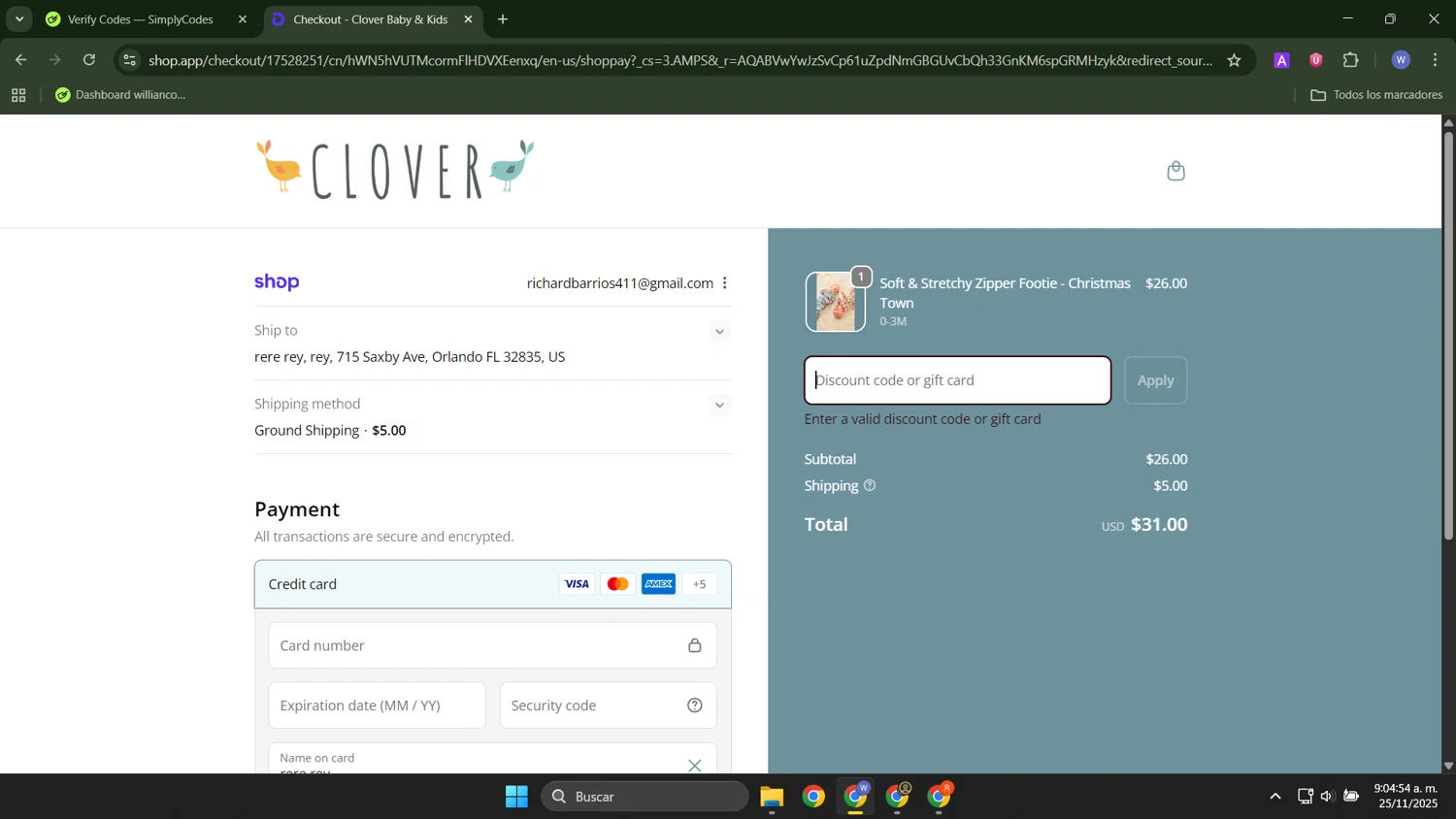Viewport: 1456px width, 819px height.
Task: Close the Checkout Clover tab
Action: 468,19
